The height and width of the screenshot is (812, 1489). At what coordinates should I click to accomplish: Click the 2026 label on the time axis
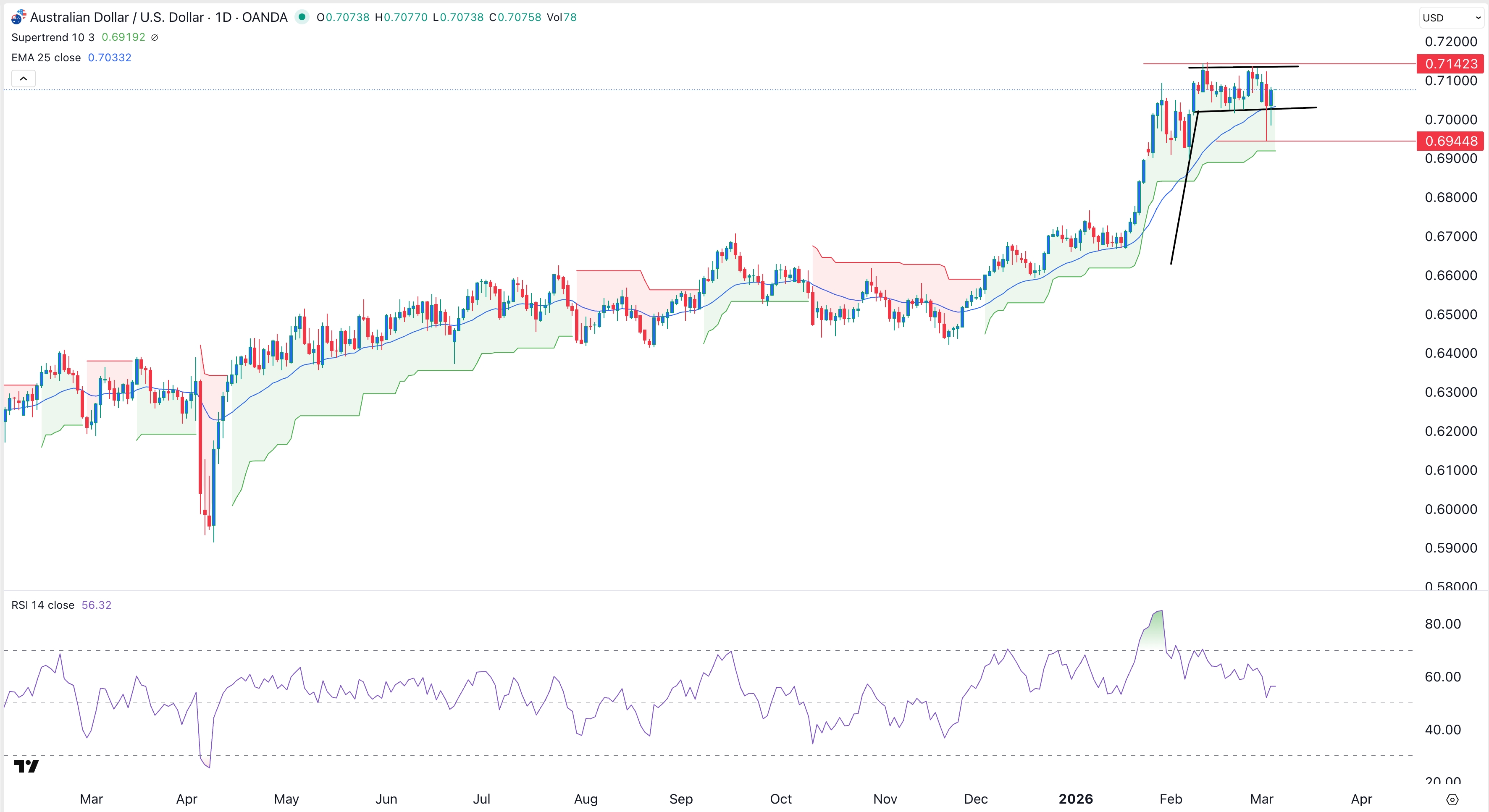pyautogui.click(x=1076, y=799)
